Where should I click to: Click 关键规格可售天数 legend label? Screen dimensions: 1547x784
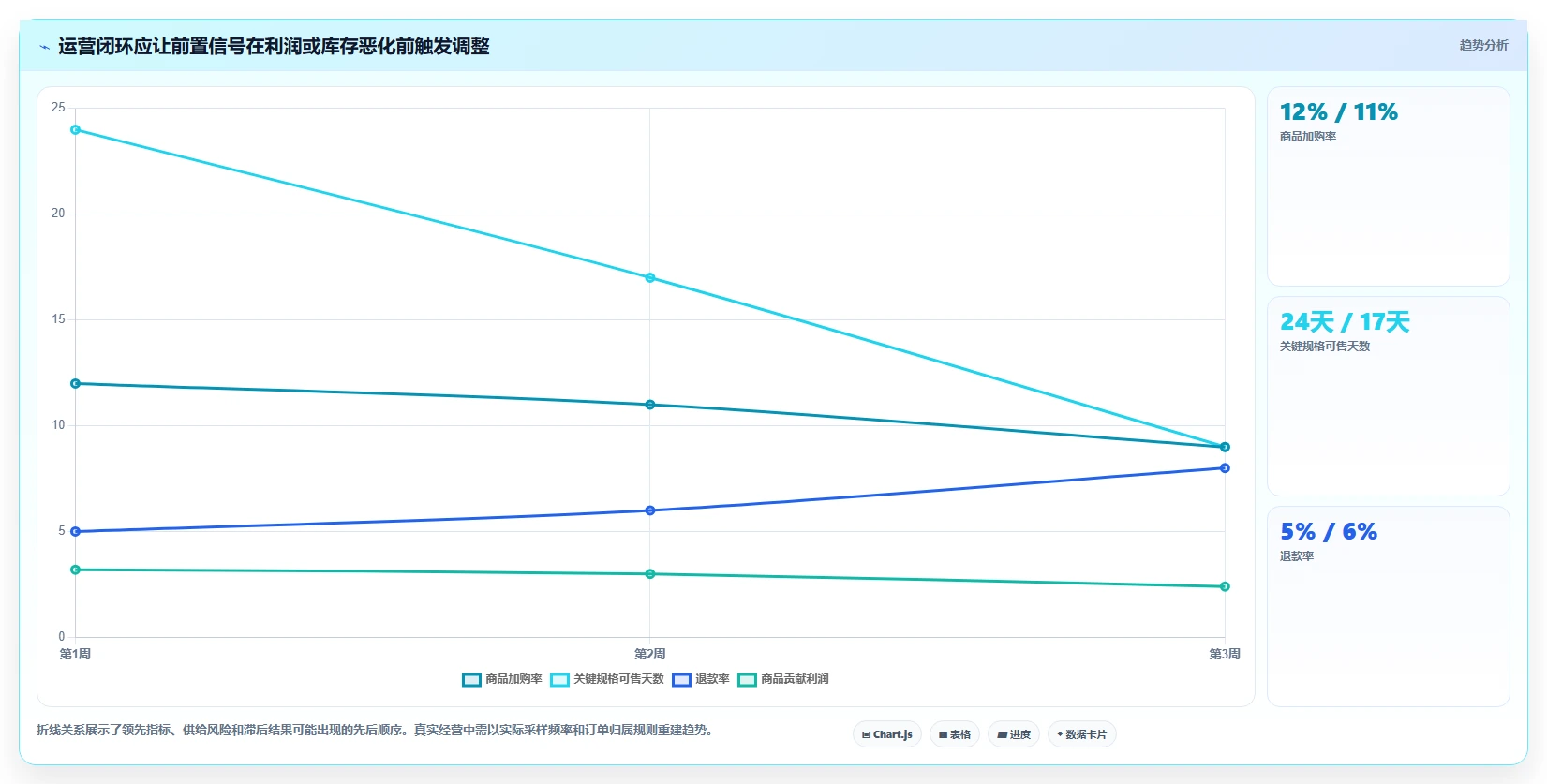tap(618, 679)
